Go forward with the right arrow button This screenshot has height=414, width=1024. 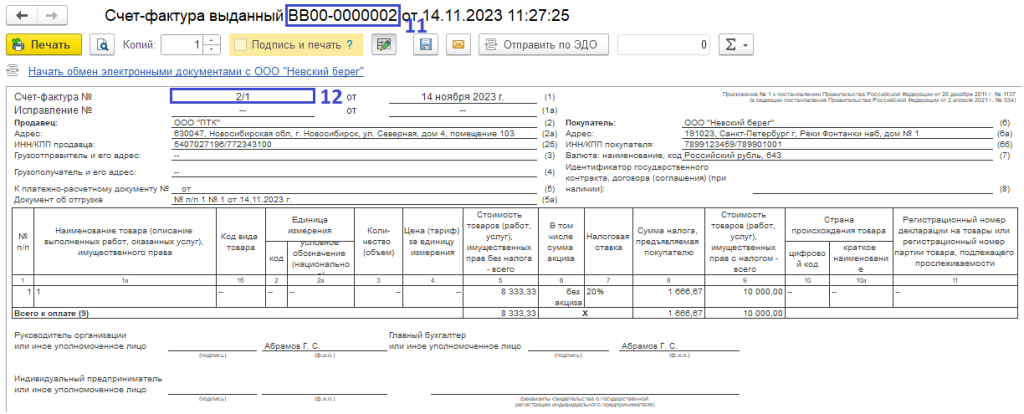tap(54, 14)
